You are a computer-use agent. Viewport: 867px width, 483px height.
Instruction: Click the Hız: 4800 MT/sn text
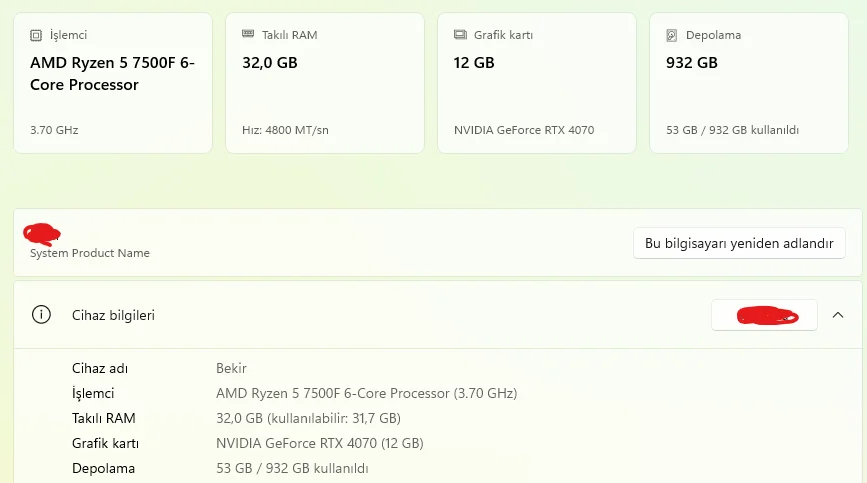[285, 130]
